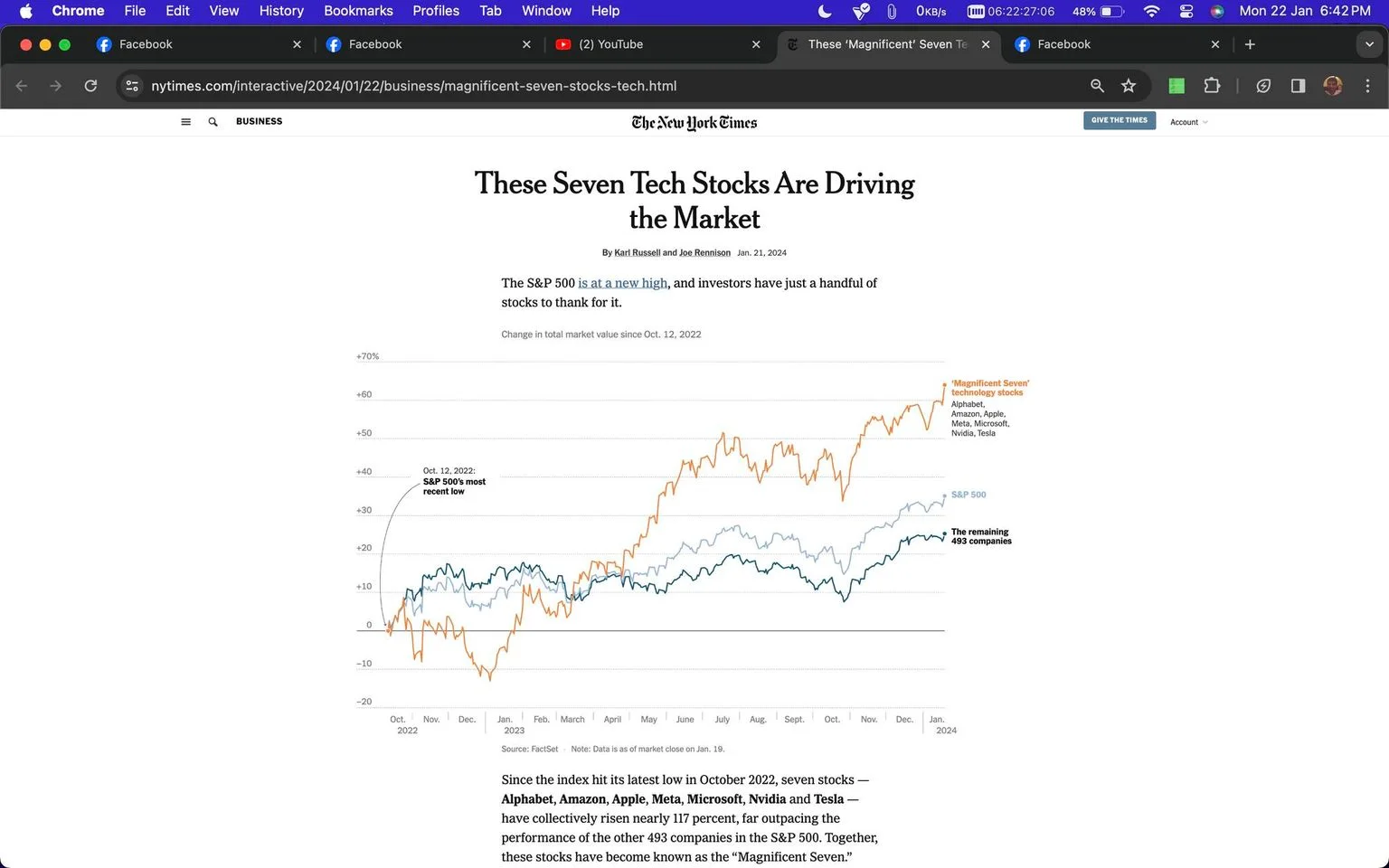1389x868 pixels.
Task: Open the NYT hamburger sections menu
Action: point(185,122)
